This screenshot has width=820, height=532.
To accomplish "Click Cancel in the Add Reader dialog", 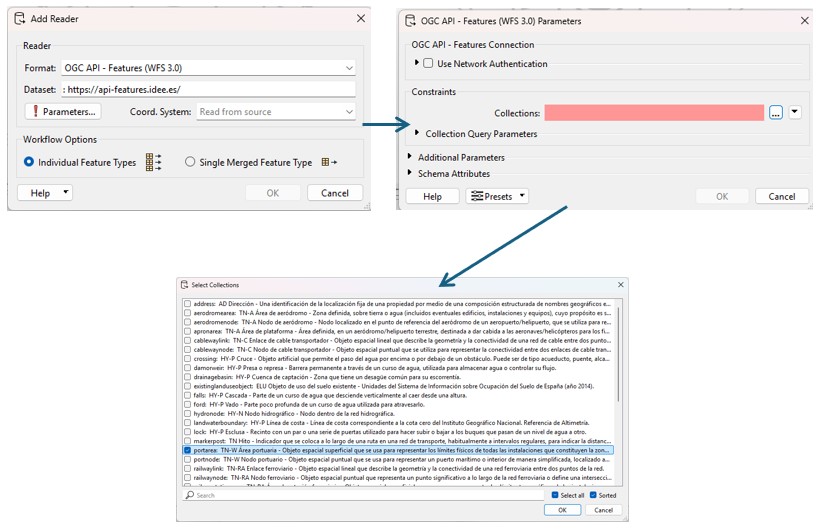I will 334,193.
